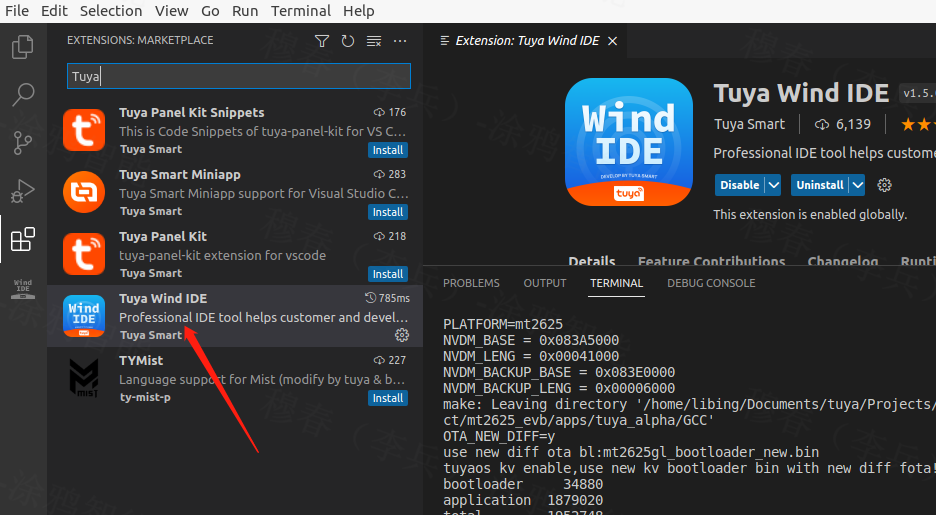This screenshot has width=936, height=515.
Task: Open the Edit menu
Action: click(x=54, y=11)
